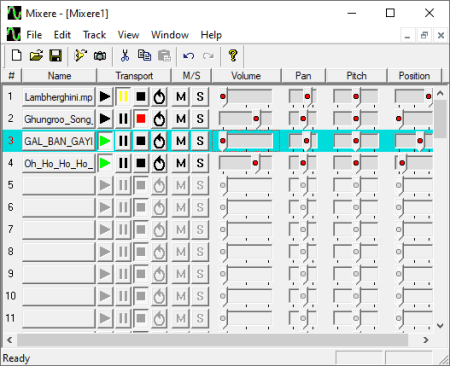Stop track 1 Lambherghini
The image size is (450, 366).
tap(141, 97)
